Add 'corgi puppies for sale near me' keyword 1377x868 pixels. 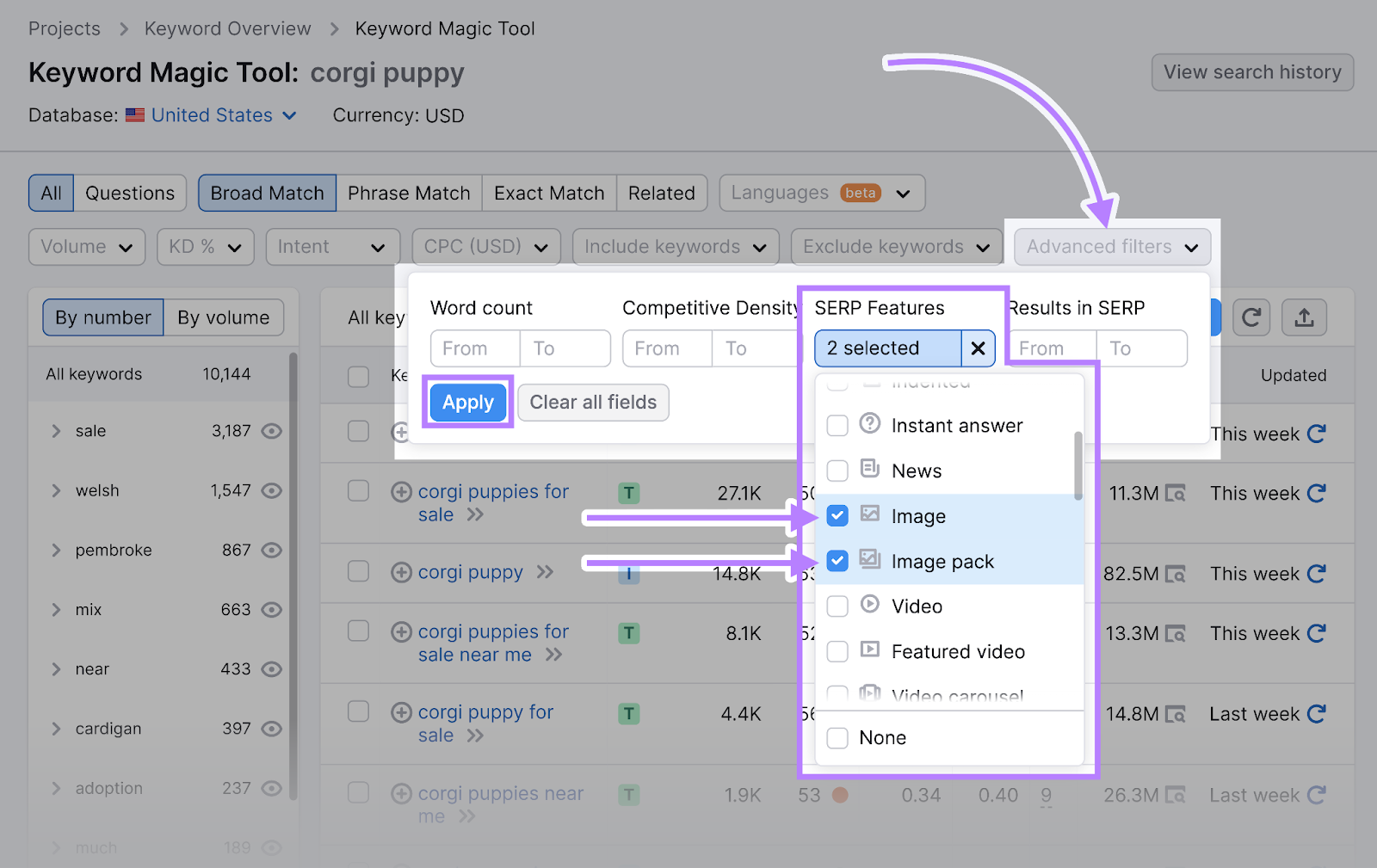(401, 632)
